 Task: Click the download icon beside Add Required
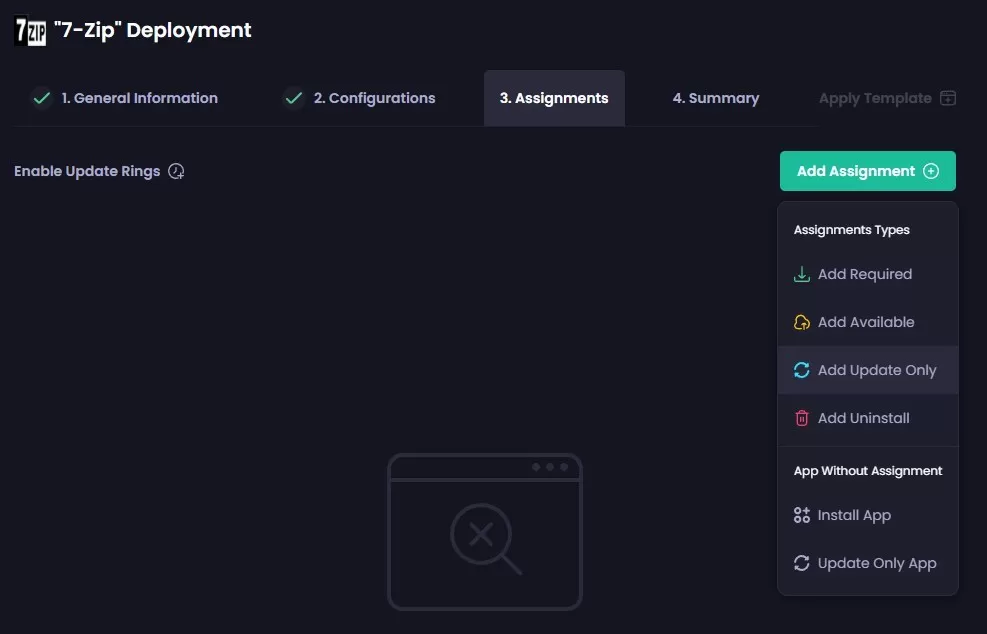click(x=801, y=273)
